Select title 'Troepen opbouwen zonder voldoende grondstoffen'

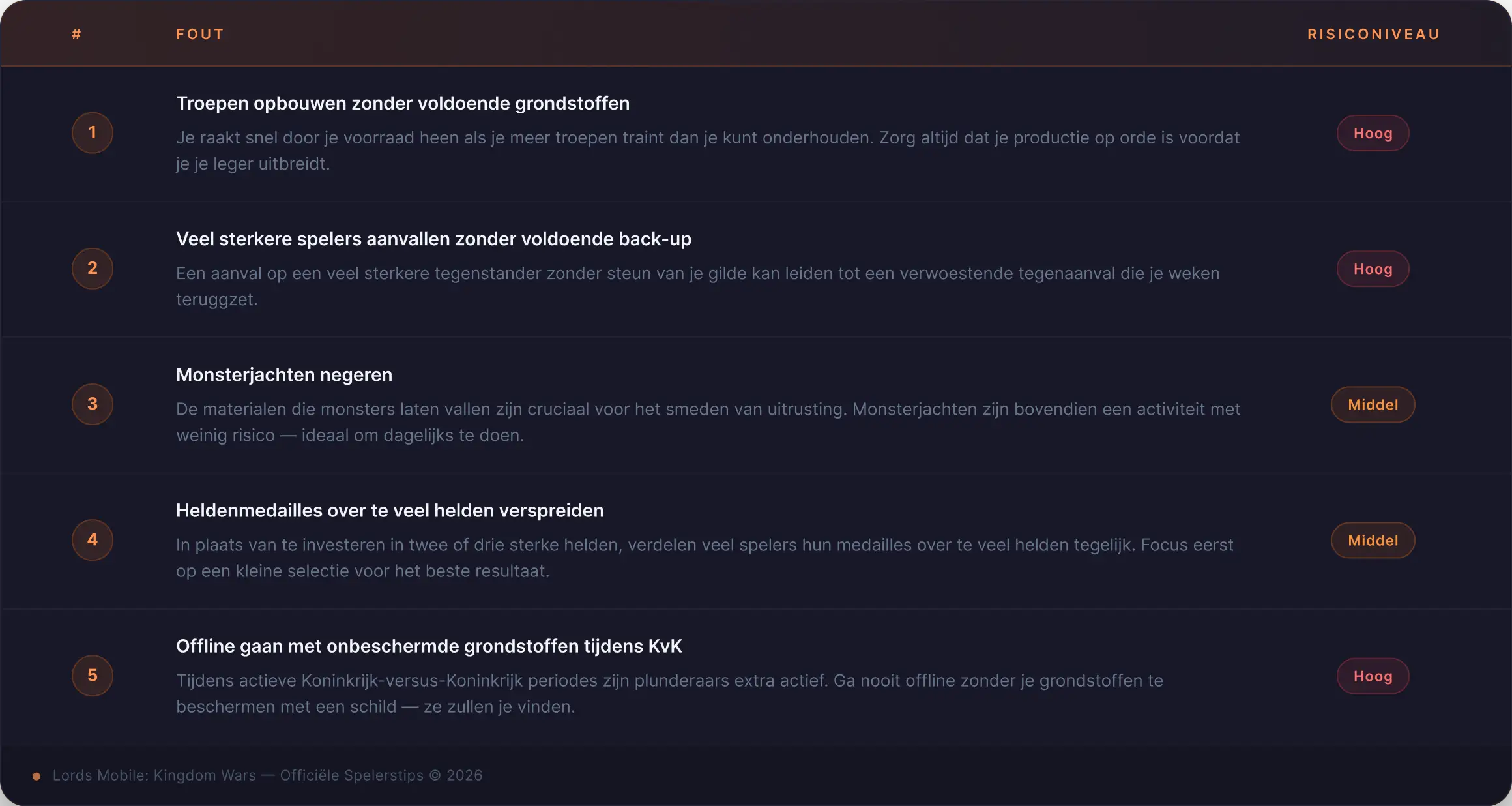coord(403,104)
